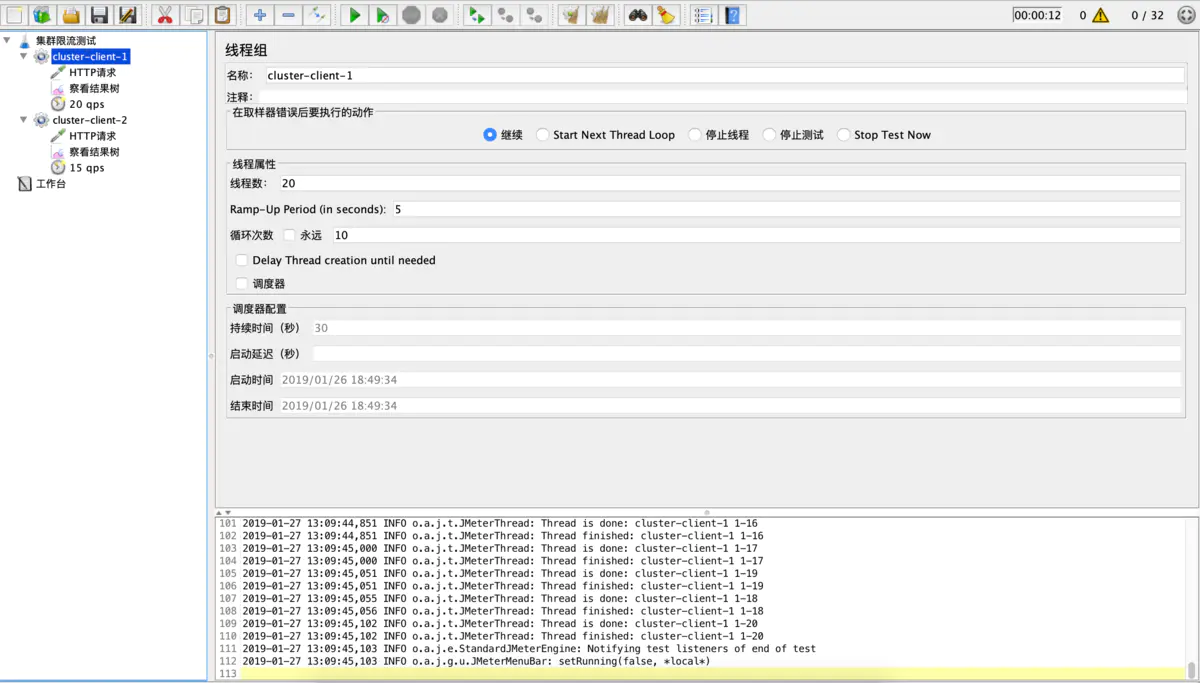The image size is (1200, 683).
Task: Click Remote Start All icon
Action: point(477,15)
